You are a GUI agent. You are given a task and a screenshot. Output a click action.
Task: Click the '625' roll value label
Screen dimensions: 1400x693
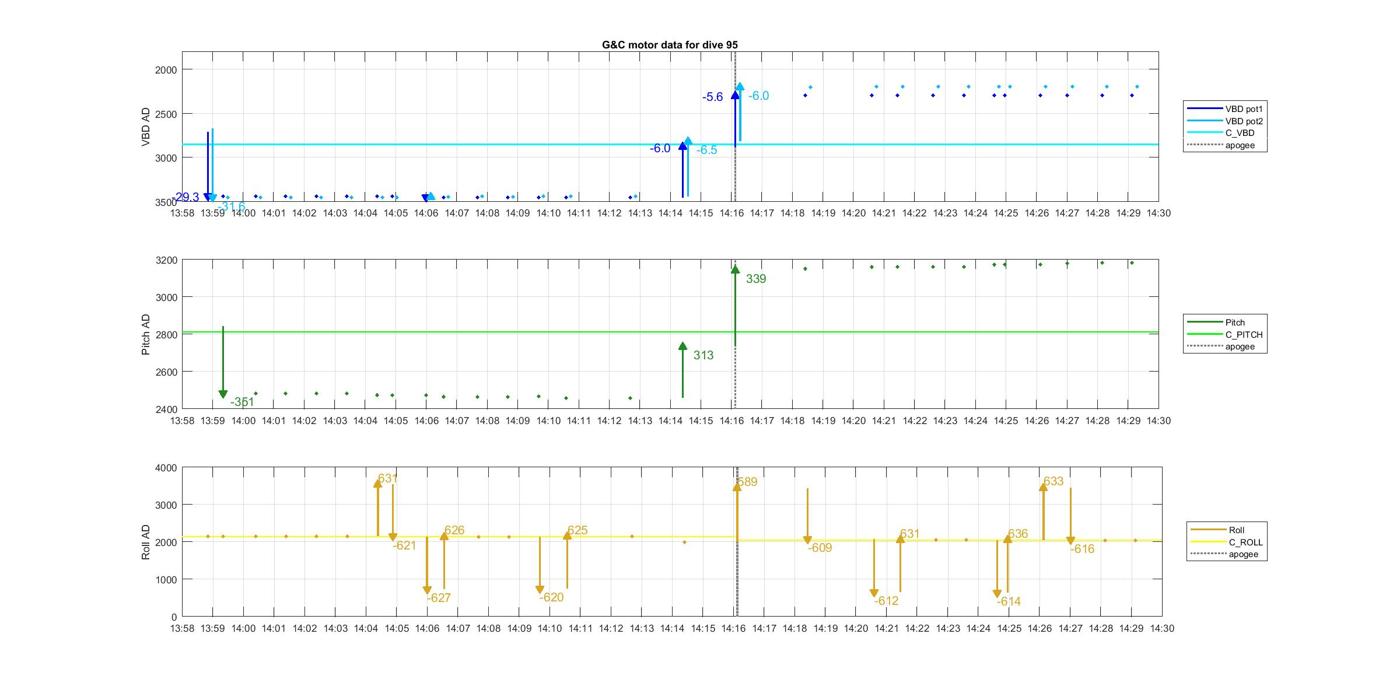point(578,531)
